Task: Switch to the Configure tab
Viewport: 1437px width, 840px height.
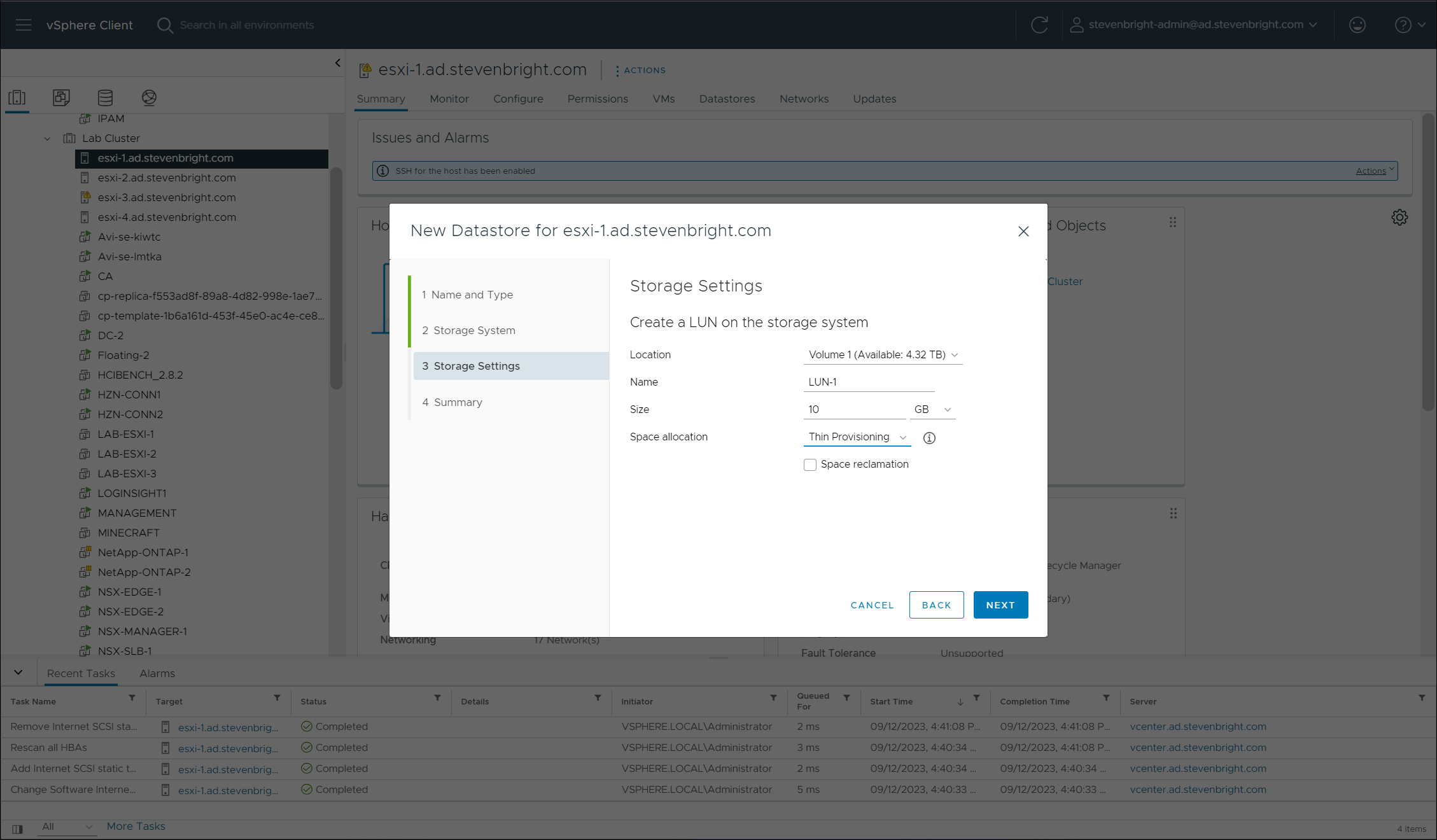Action: (518, 99)
